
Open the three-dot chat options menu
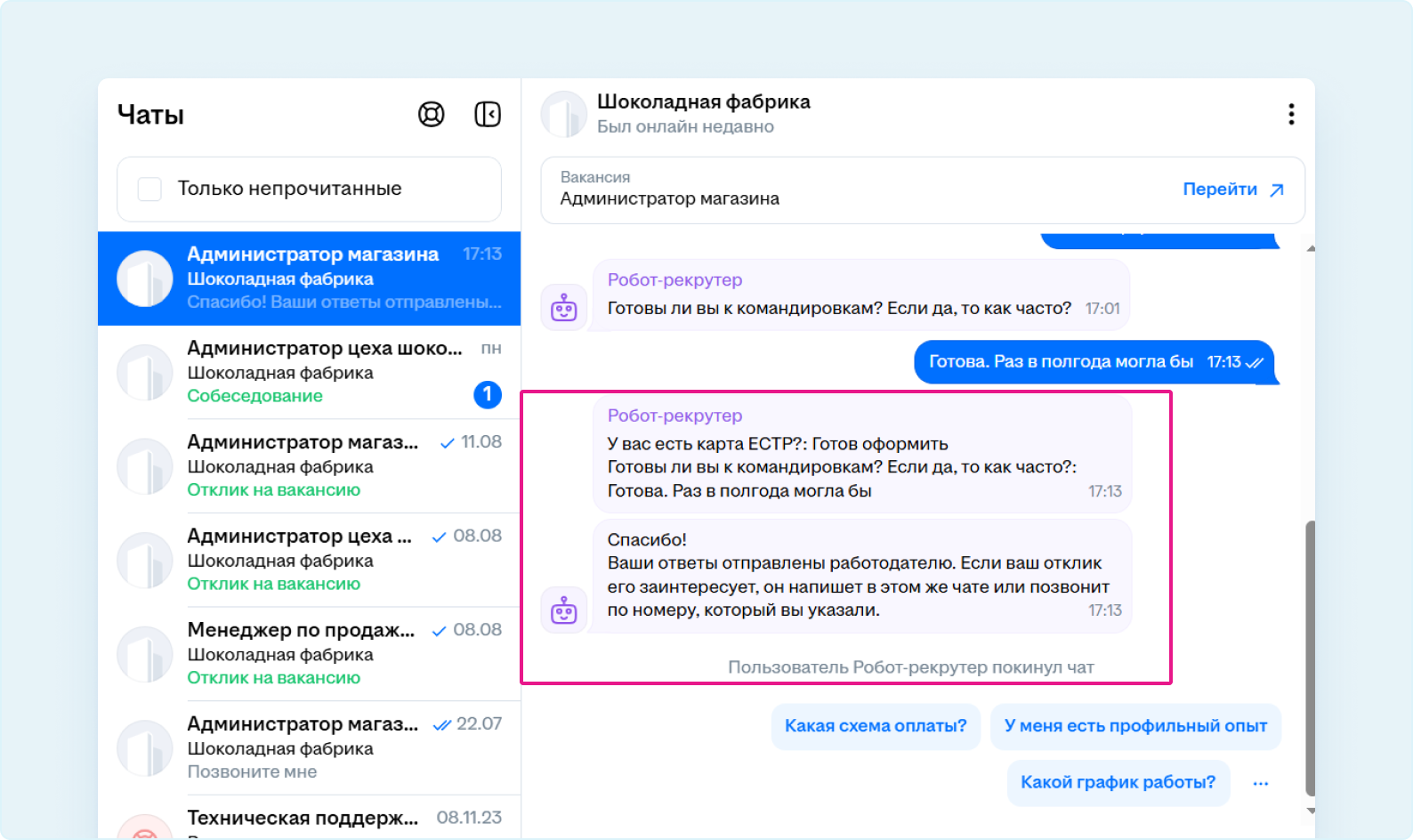[x=1290, y=115]
